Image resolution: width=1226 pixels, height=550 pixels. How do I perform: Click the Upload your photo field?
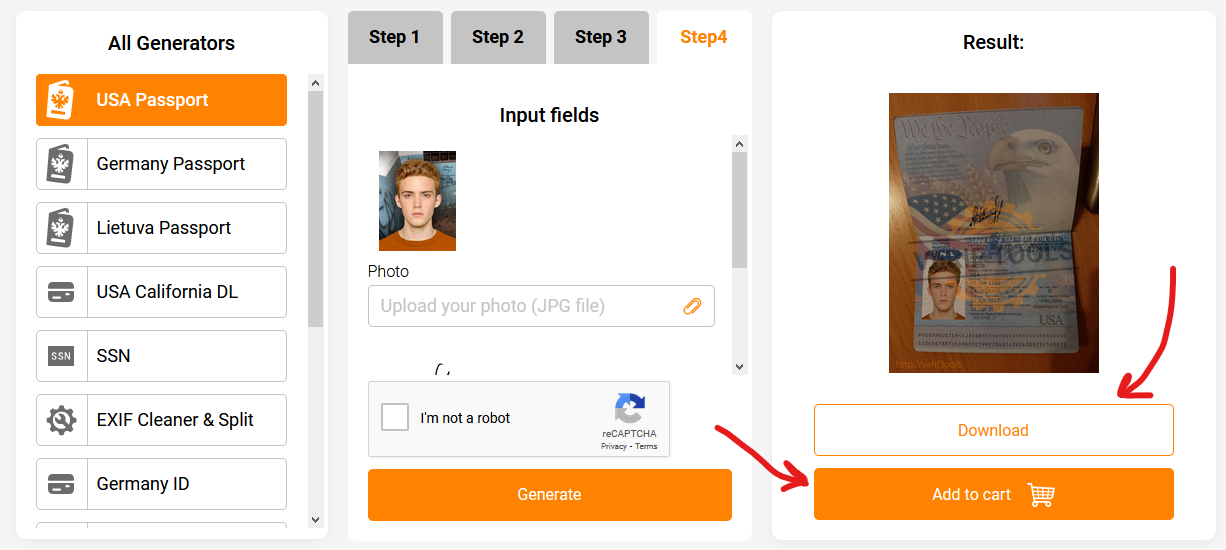525,306
